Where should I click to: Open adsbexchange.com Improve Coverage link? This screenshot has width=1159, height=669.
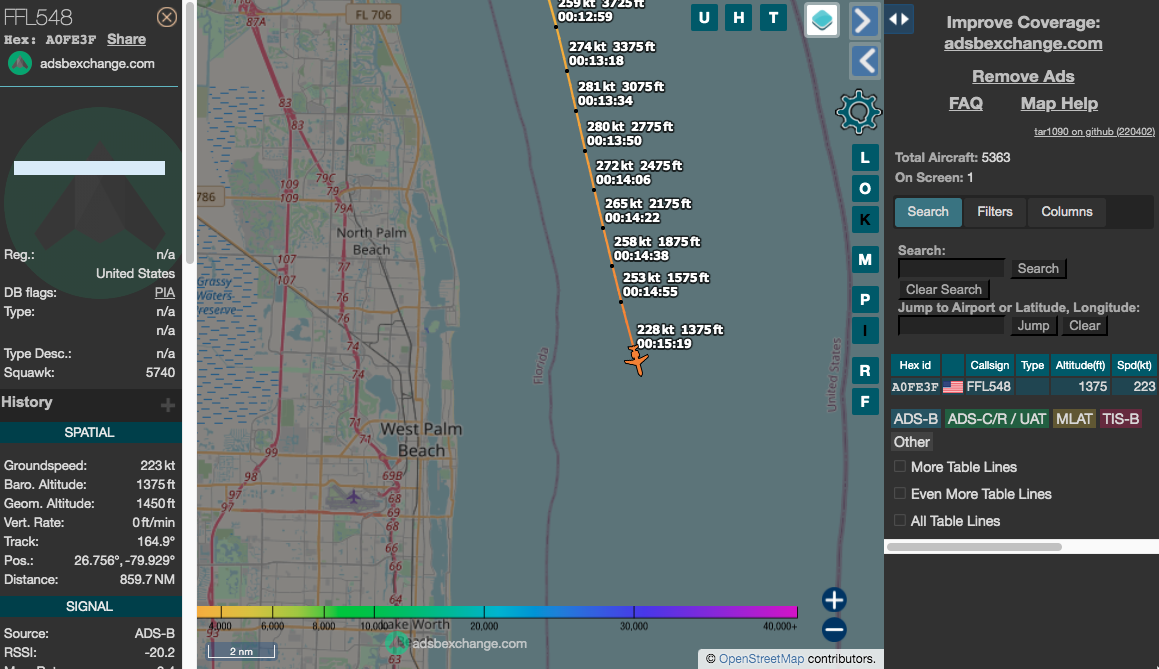[1023, 44]
